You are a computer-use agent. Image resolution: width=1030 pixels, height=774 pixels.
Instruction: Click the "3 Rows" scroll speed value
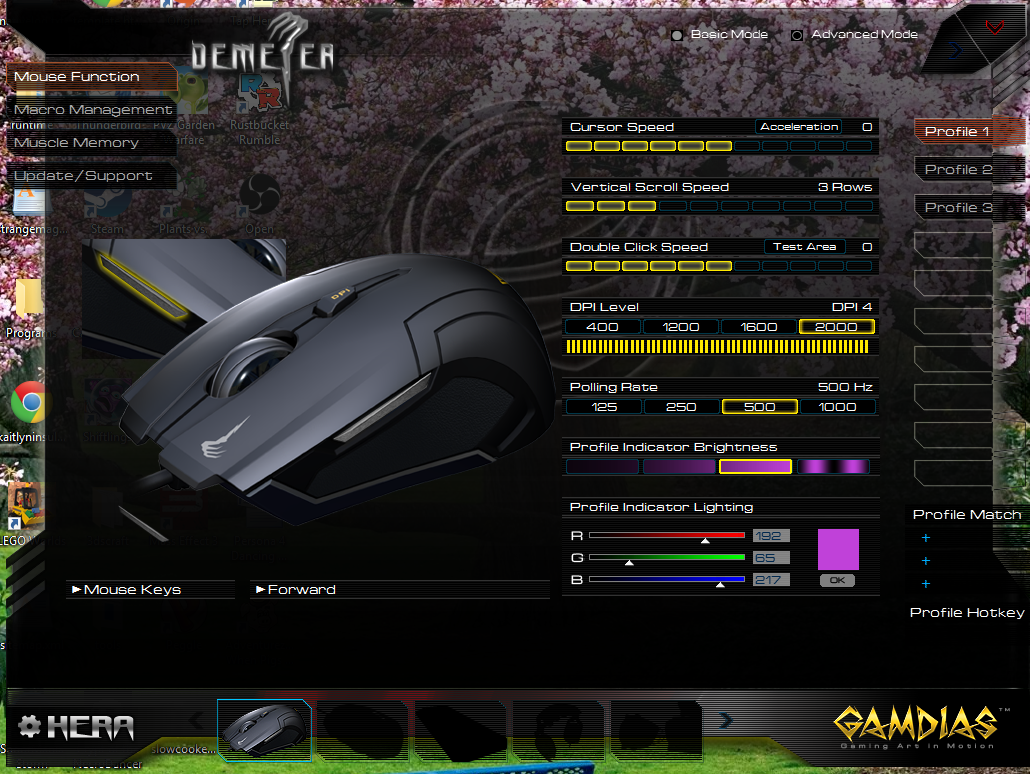tap(845, 187)
